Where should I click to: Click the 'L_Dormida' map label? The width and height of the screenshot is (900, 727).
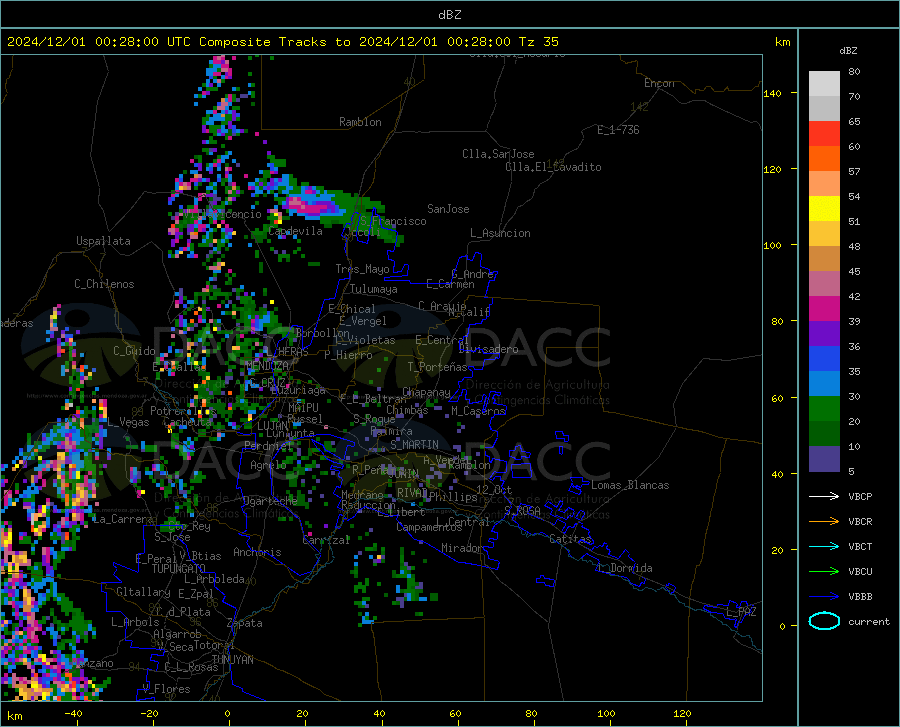pyautogui.click(x=624, y=568)
